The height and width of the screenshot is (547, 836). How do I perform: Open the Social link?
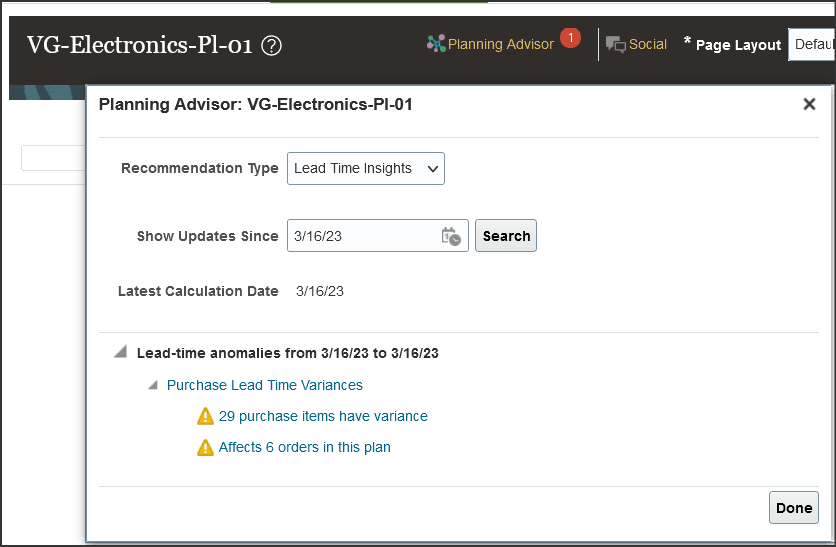click(x=648, y=44)
